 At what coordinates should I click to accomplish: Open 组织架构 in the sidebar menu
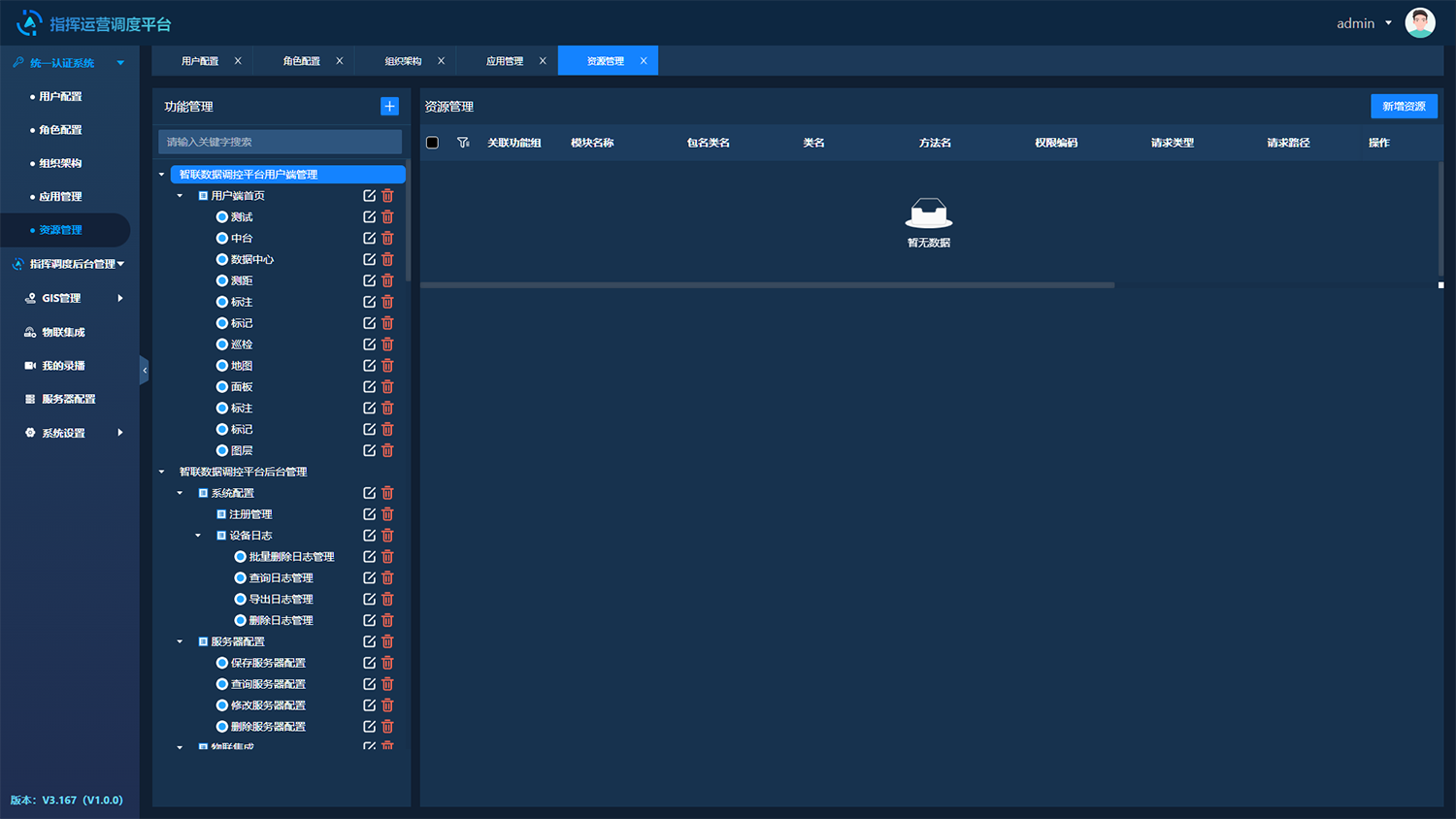tap(60, 163)
